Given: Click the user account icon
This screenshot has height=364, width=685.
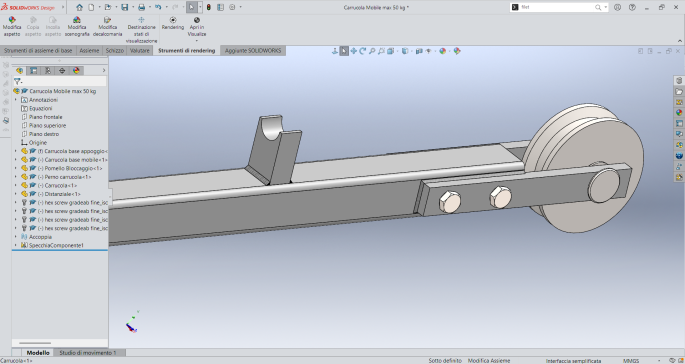Looking at the screenshot, I should tap(617, 7).
